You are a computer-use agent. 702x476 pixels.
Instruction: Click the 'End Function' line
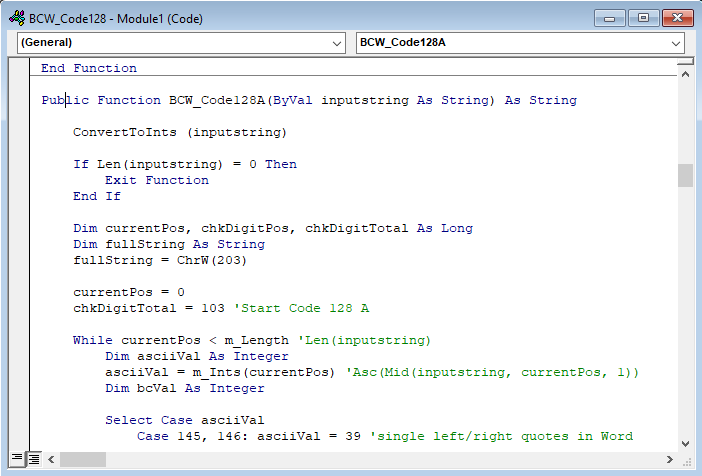(x=89, y=68)
